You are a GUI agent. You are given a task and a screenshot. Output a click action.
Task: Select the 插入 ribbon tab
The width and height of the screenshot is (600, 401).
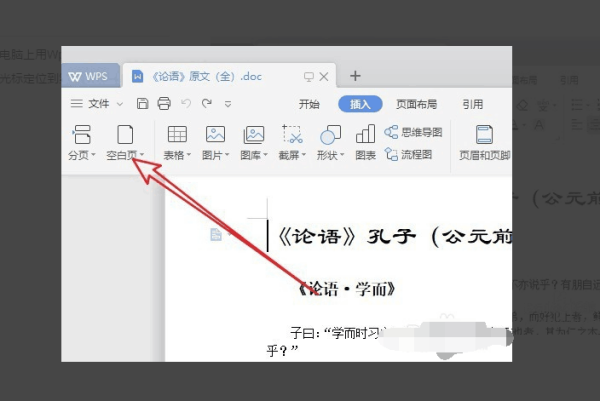coord(360,104)
